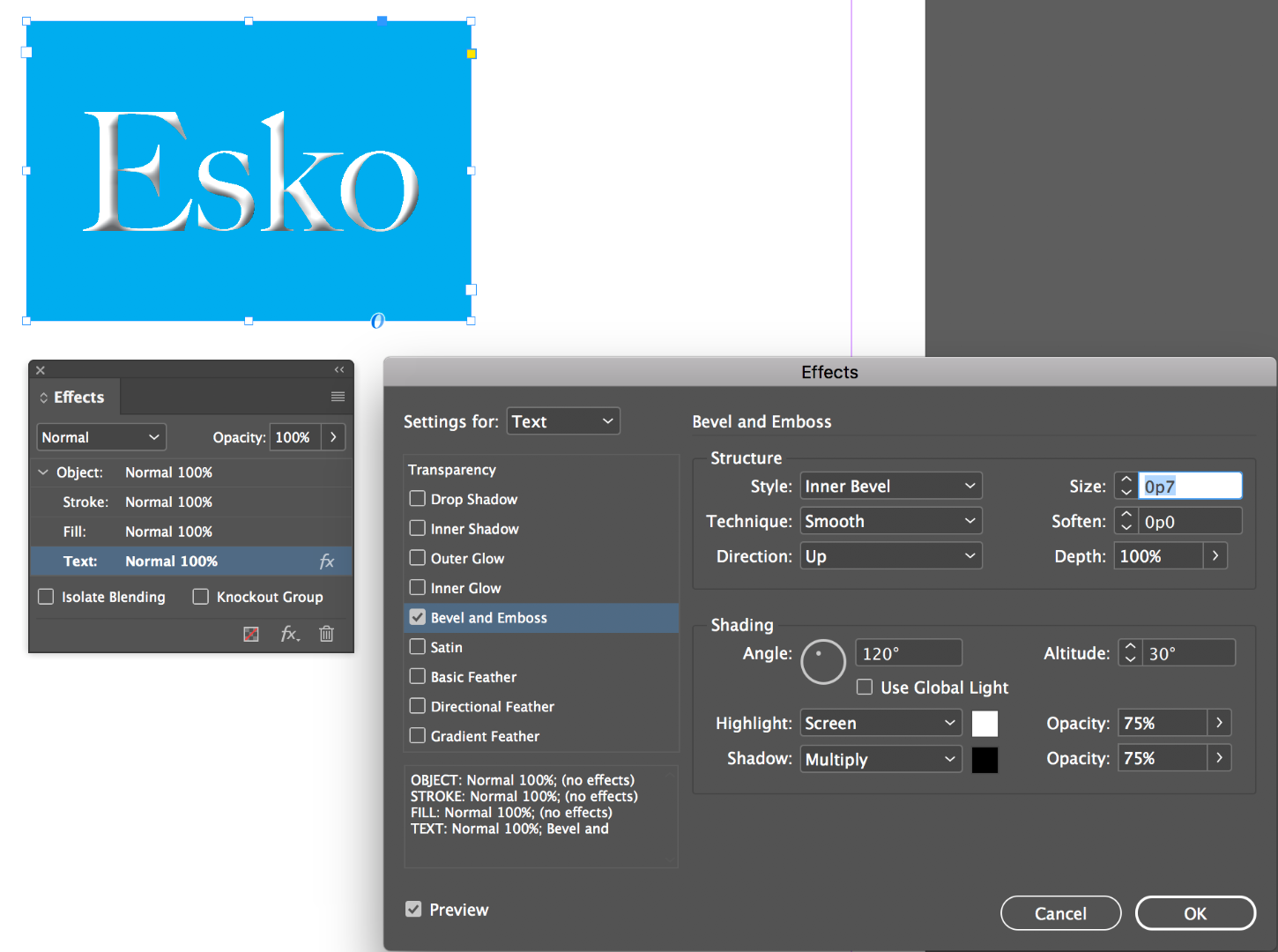The image size is (1278, 952).
Task: Select the Gradient Feather label
Action: (x=485, y=736)
